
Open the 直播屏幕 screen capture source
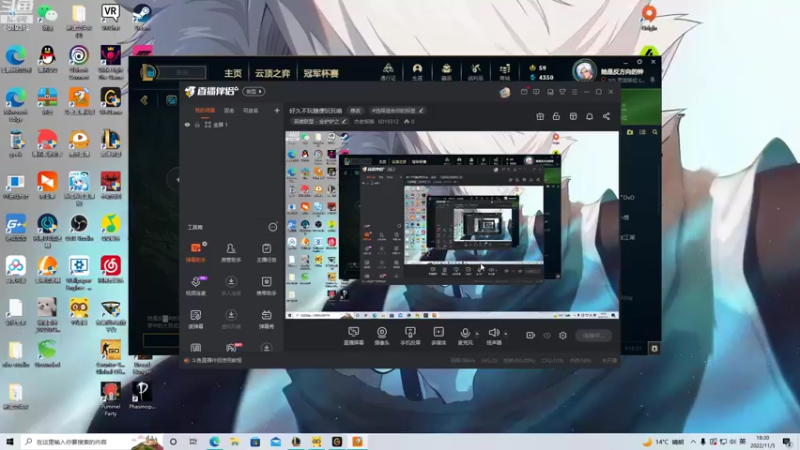pyautogui.click(x=354, y=336)
